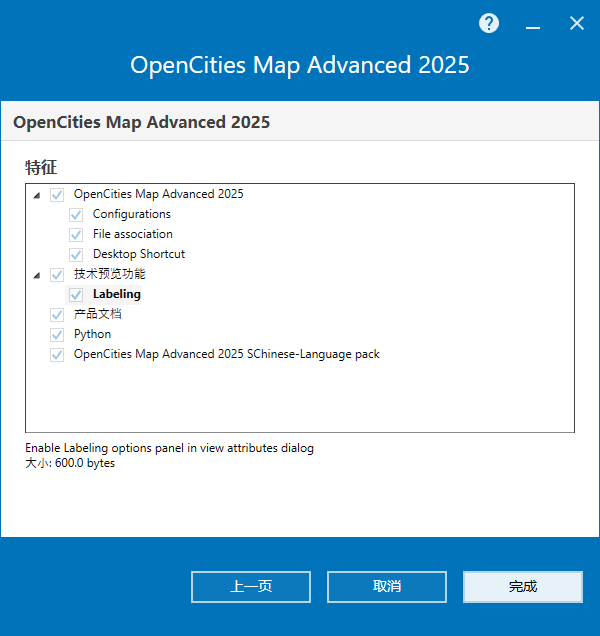Select the Python row label
Image resolution: width=600 pixels, height=636 pixels.
pyautogui.click(x=92, y=334)
